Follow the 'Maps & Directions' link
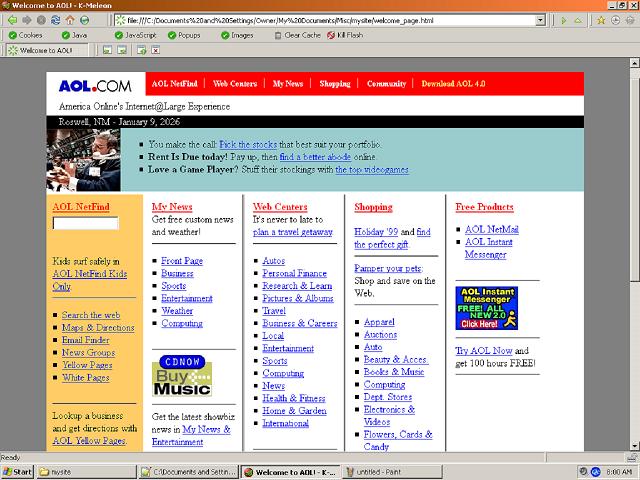The height and width of the screenshot is (480, 640). coord(97,328)
